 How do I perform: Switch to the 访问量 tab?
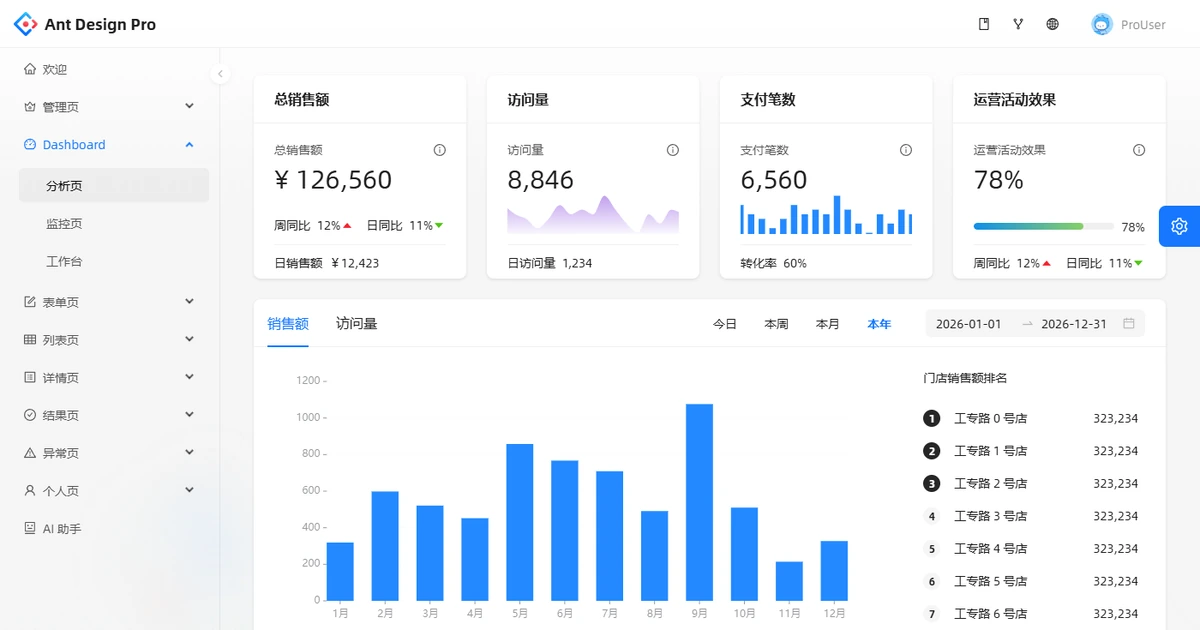tap(356, 324)
